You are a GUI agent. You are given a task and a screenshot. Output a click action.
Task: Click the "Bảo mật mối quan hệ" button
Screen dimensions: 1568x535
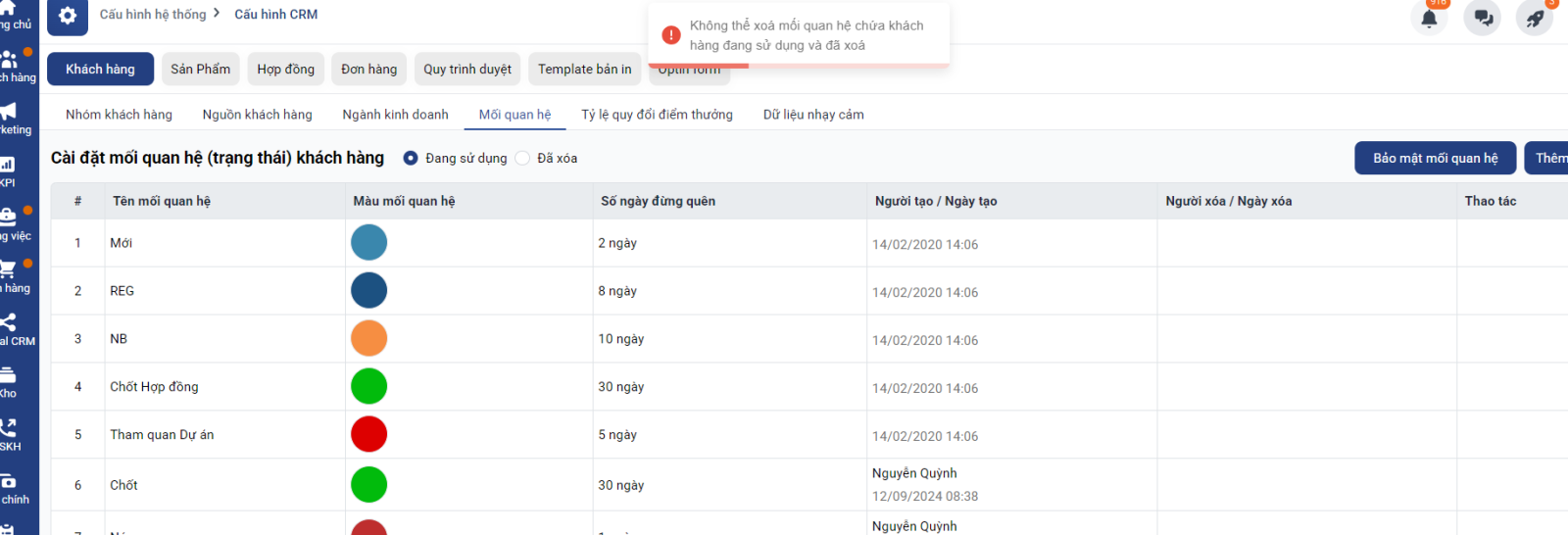point(1435,158)
